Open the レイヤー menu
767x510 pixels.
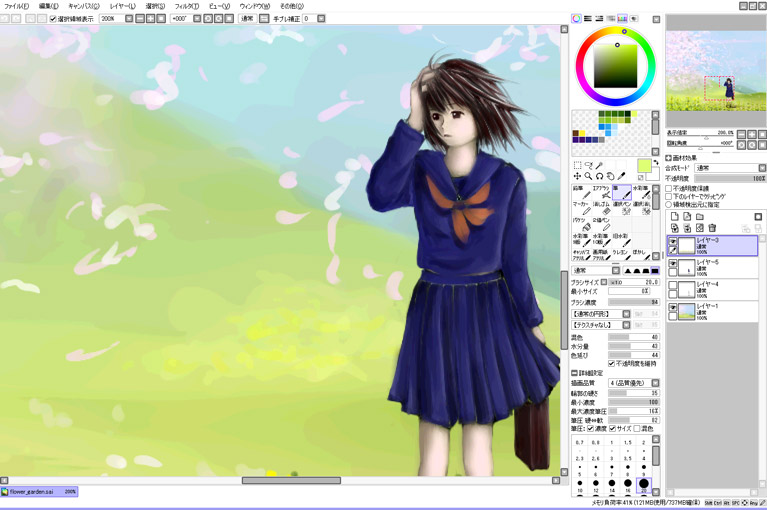[x=122, y=6]
